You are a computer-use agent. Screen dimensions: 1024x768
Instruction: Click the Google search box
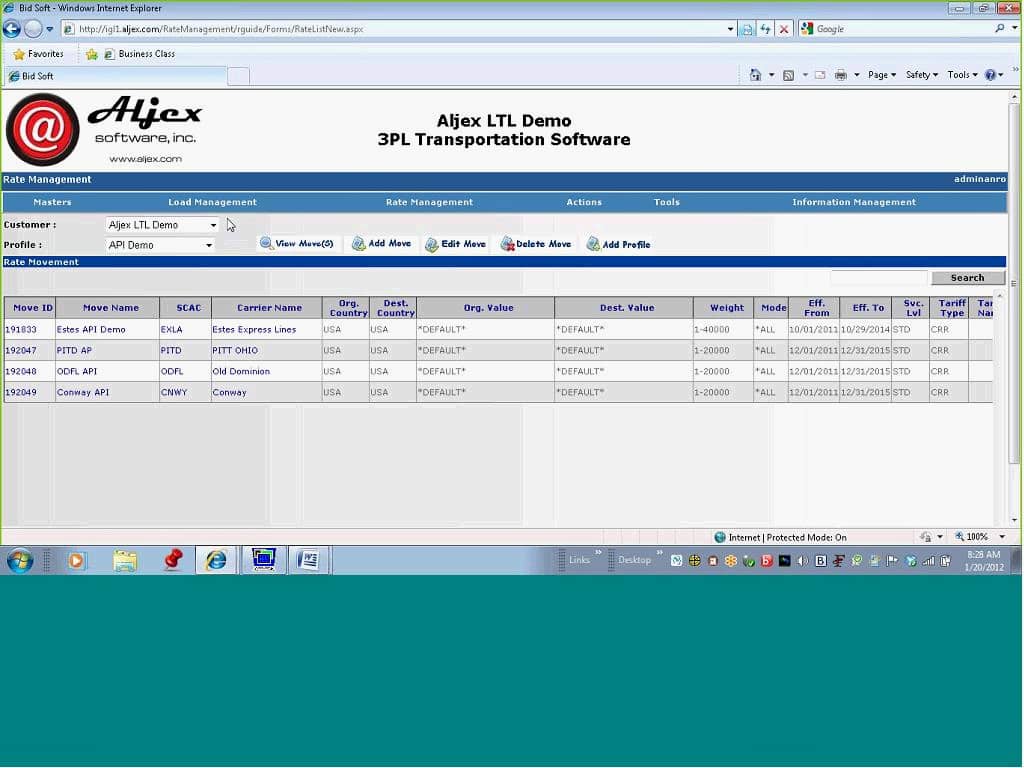point(902,29)
